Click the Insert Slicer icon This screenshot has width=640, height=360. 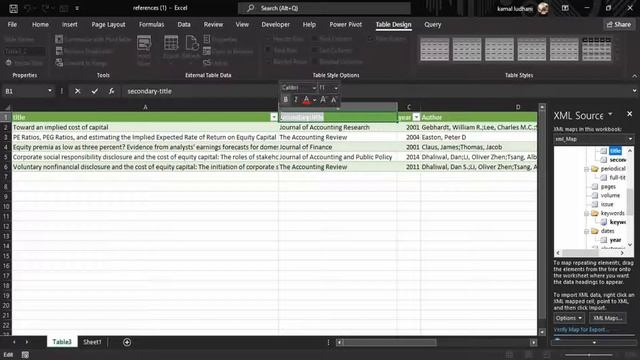pyautogui.click(x=144, y=44)
